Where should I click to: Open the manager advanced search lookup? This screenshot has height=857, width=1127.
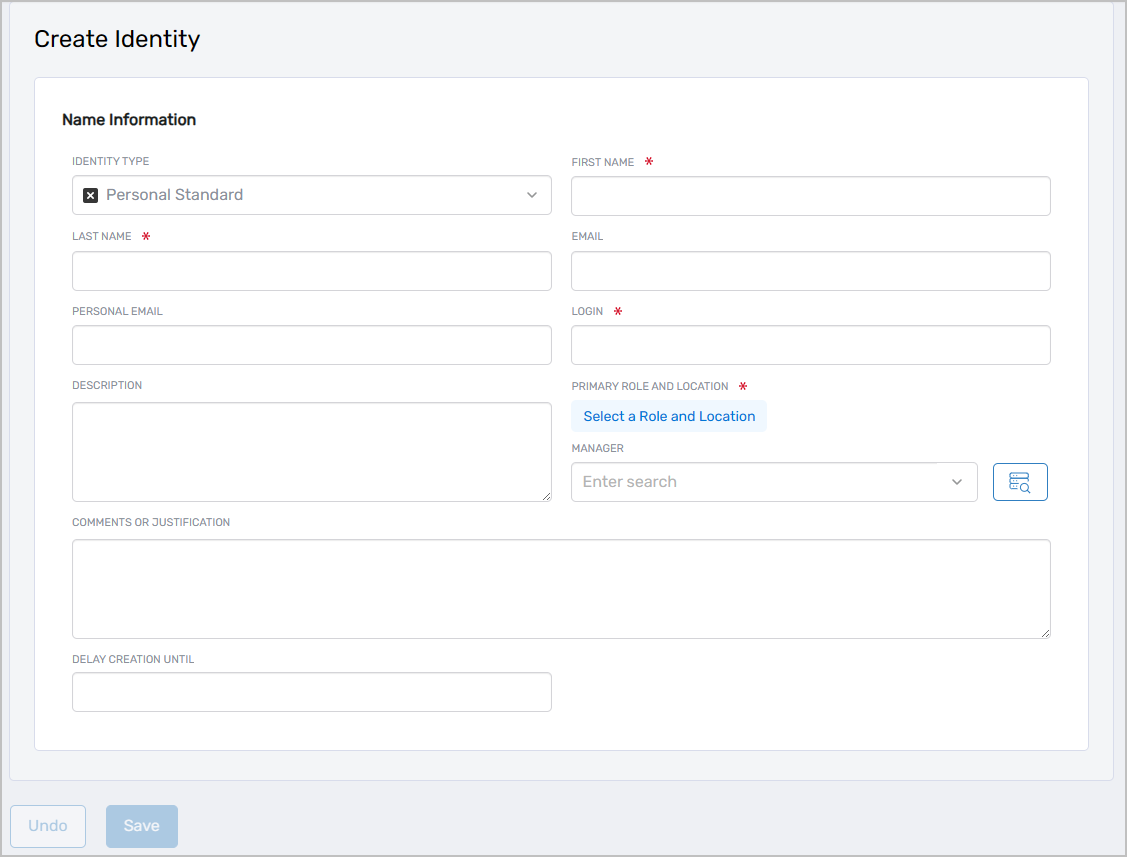(x=1020, y=481)
